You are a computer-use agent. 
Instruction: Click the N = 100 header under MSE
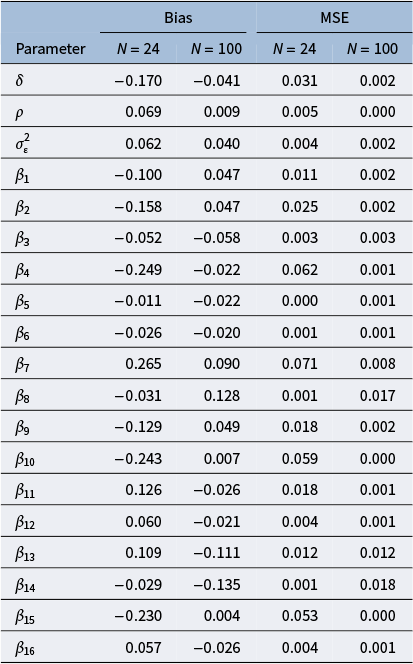pos(372,49)
